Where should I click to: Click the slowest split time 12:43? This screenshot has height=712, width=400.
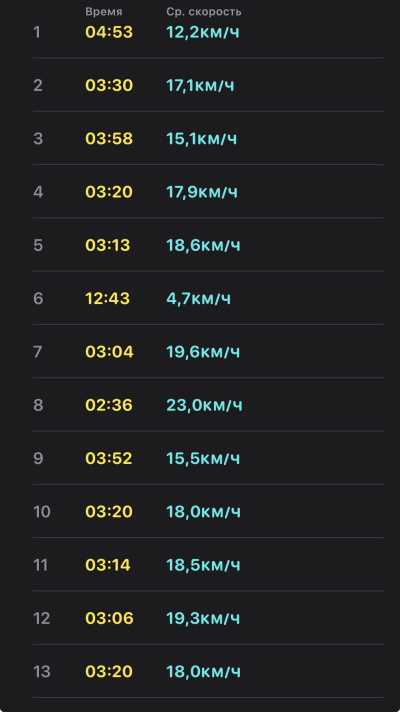click(108, 298)
